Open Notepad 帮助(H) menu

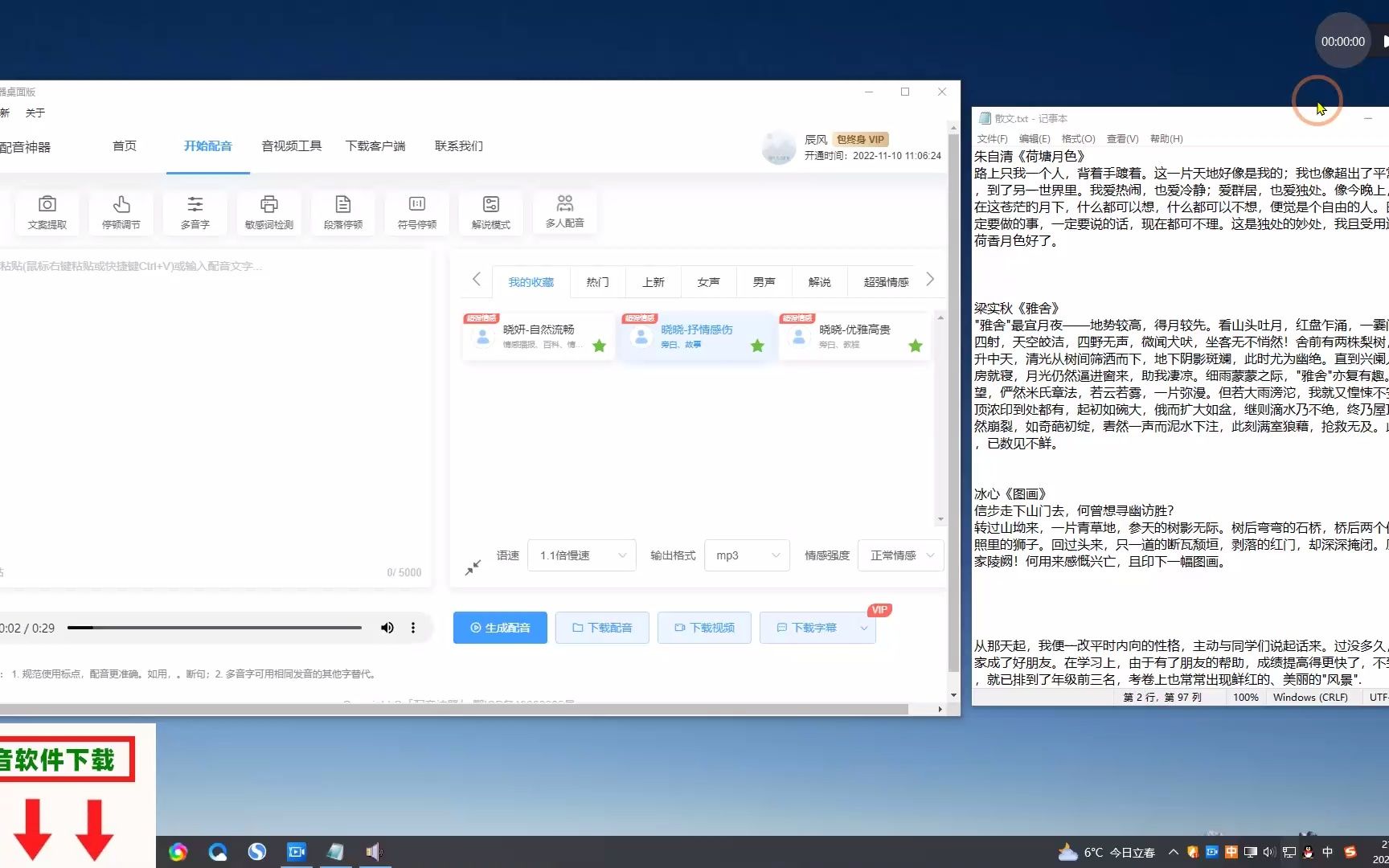click(1166, 138)
